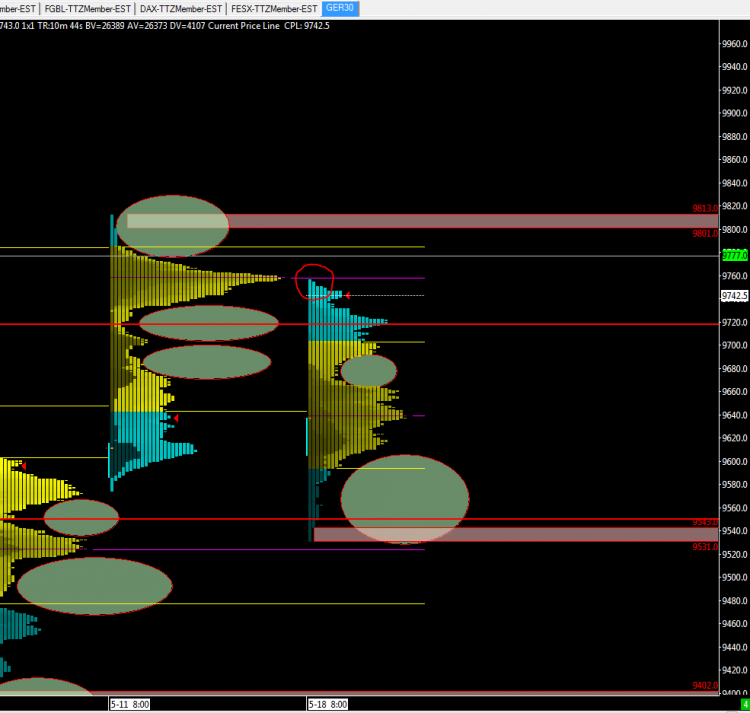Screen dimensions: 750x713
Task: Click the 9940.0 price on the scale
Action: tap(734, 67)
